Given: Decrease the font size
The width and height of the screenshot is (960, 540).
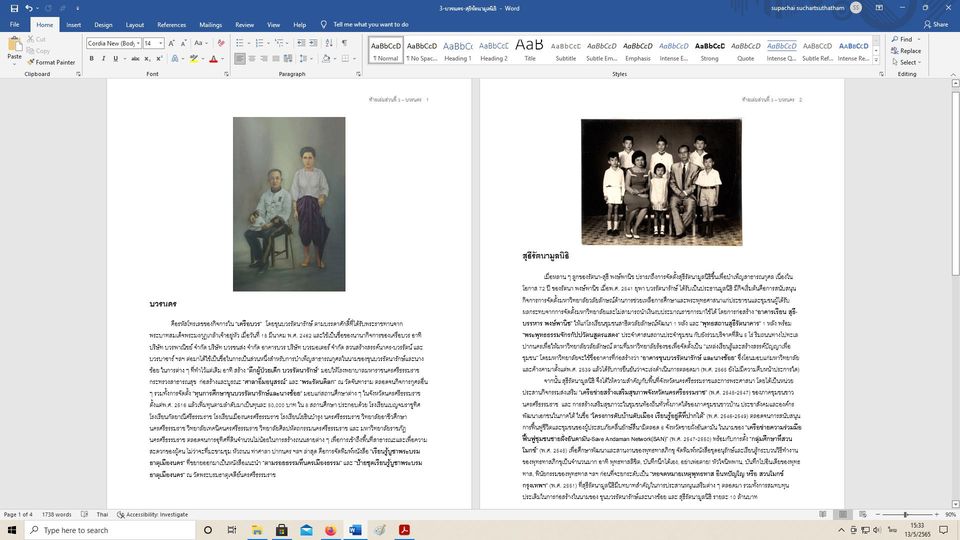Looking at the screenshot, I should pos(184,43).
